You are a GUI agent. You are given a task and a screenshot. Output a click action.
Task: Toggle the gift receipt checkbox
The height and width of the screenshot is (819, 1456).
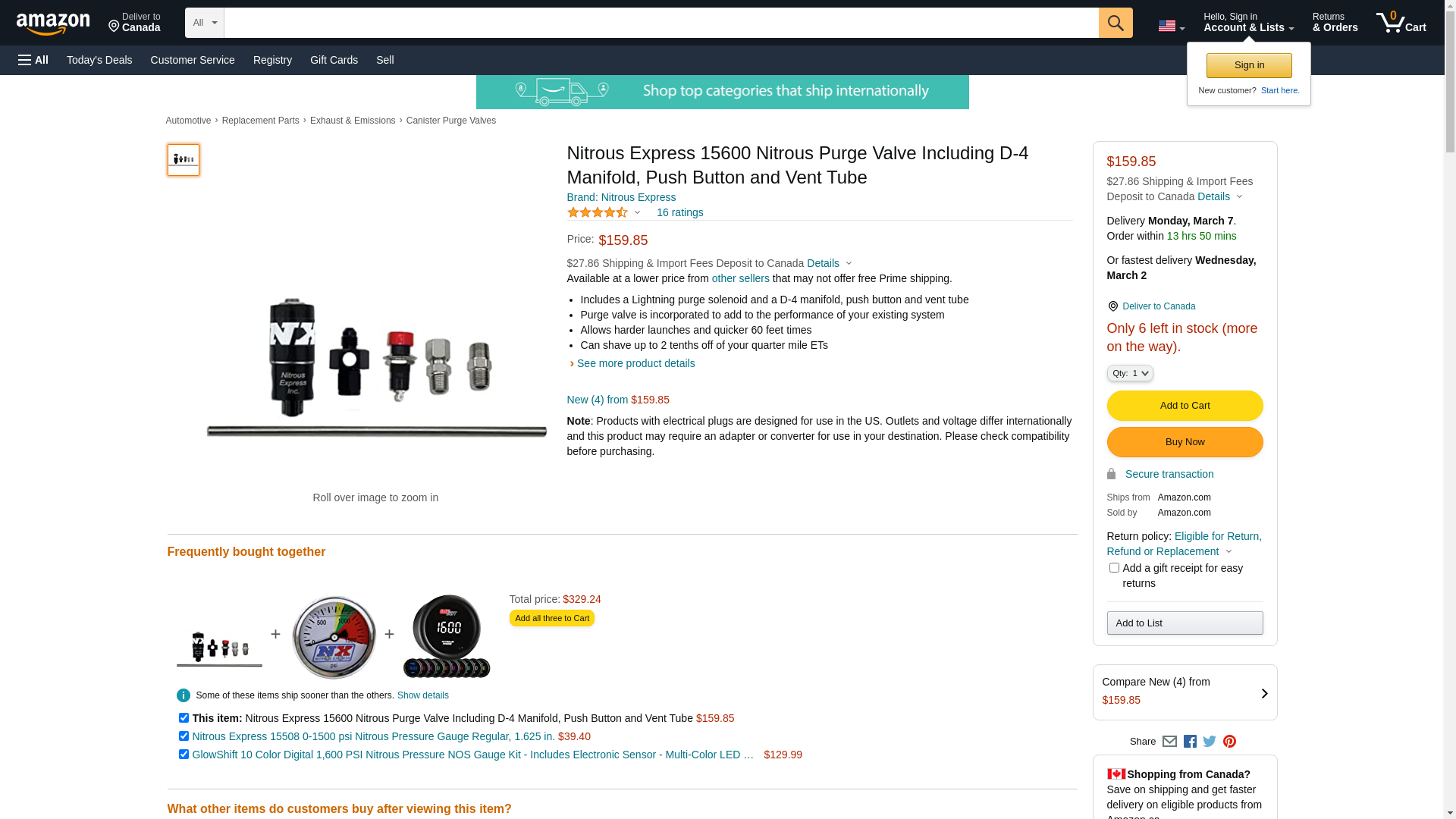1114,568
